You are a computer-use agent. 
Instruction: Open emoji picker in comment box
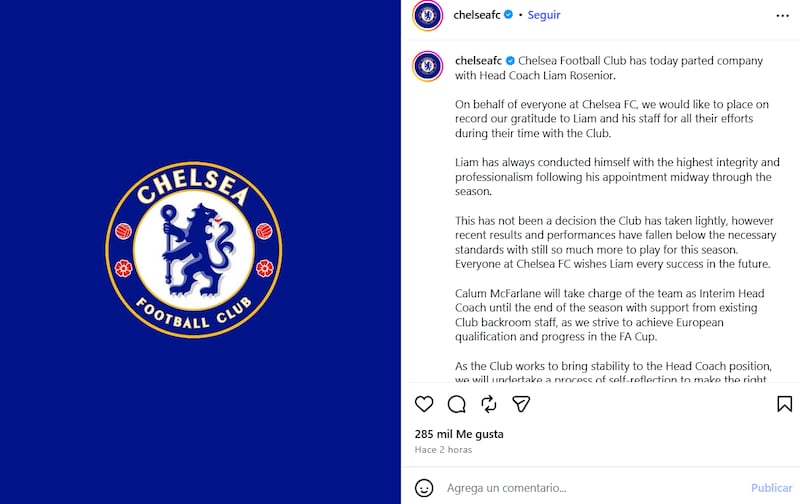click(424, 488)
